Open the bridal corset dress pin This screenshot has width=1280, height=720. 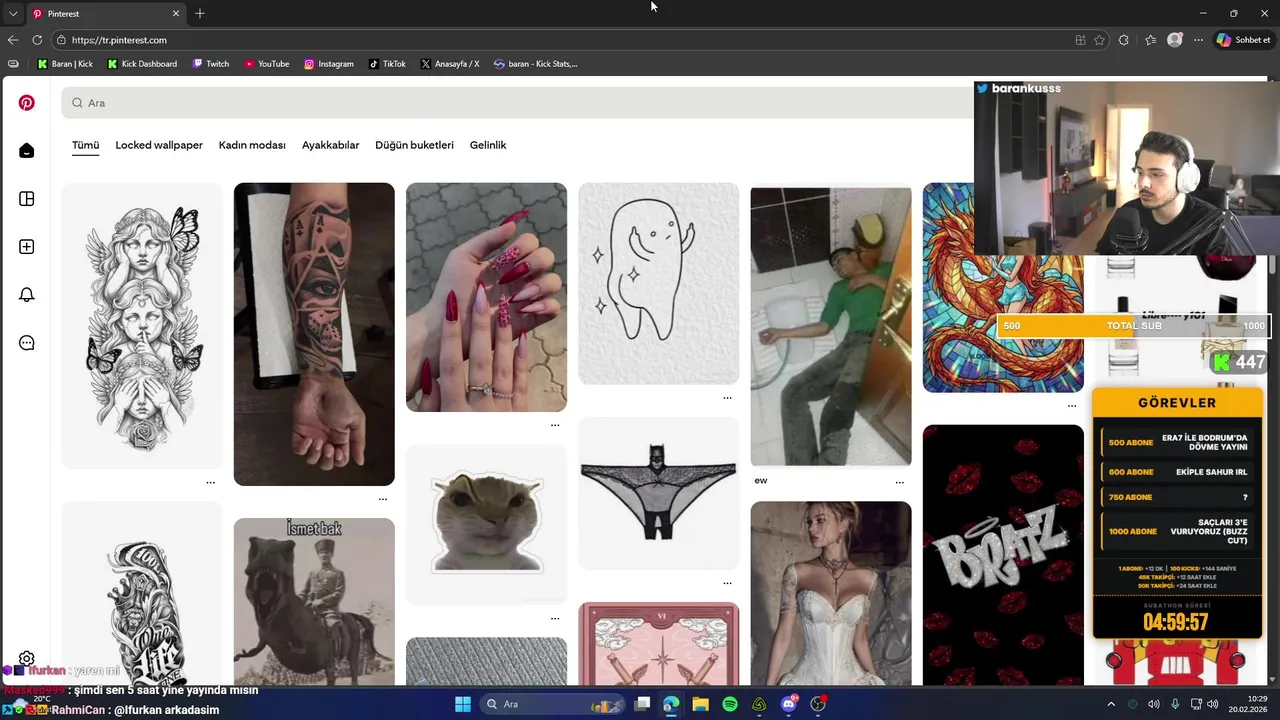pyautogui.click(x=831, y=593)
